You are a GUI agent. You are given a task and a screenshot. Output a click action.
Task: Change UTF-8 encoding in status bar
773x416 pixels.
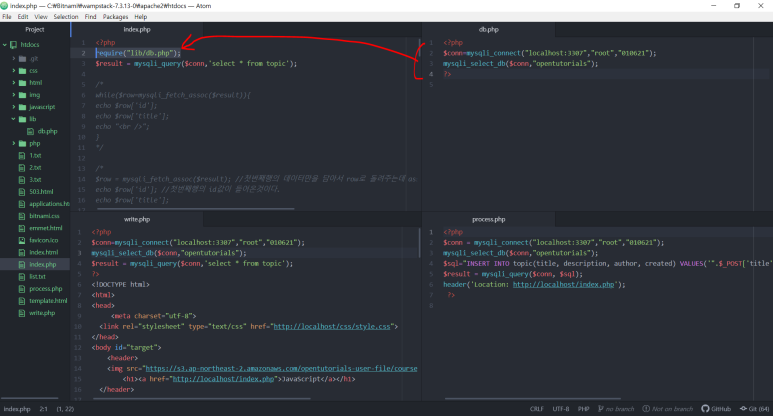point(561,409)
